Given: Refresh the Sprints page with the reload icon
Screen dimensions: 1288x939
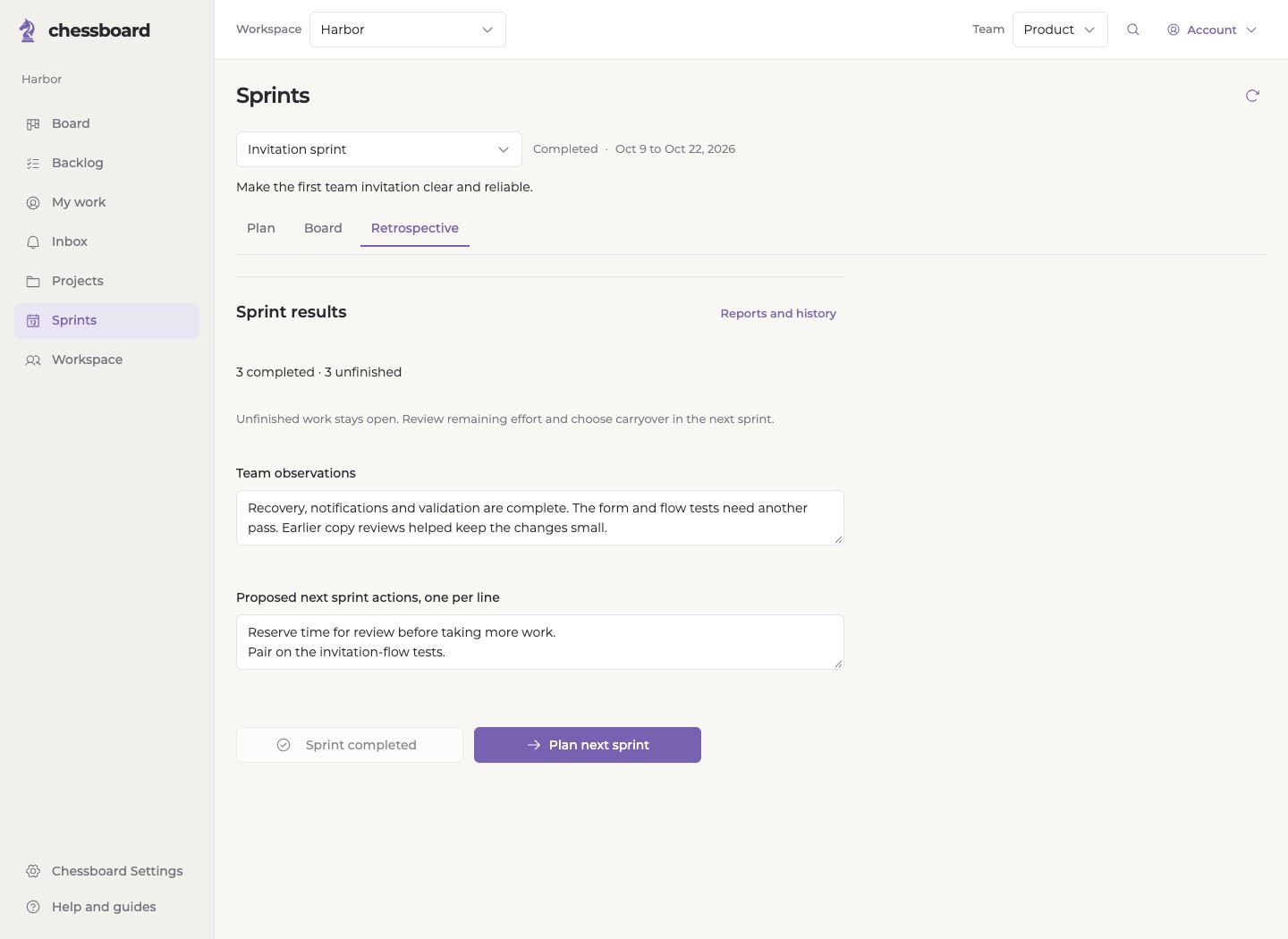Looking at the screenshot, I should [1252, 96].
